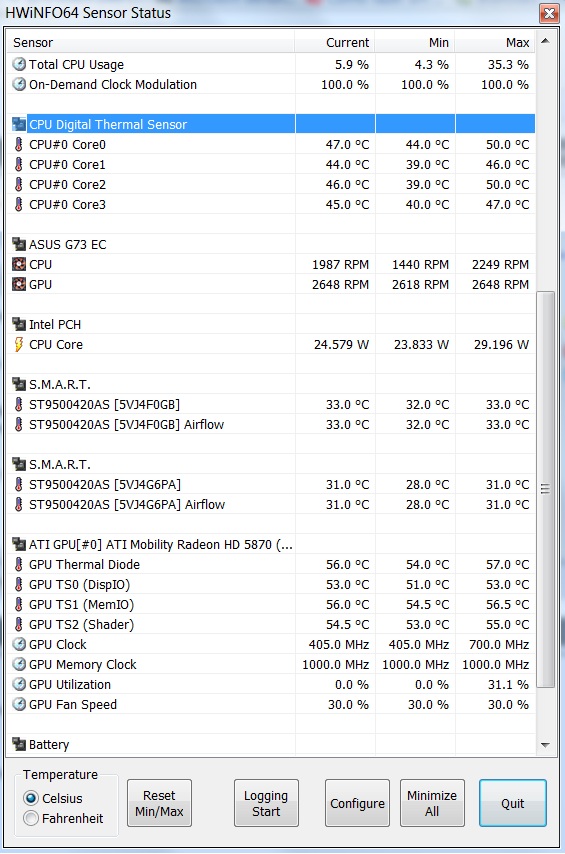Click the Reset Min/Max button

tap(159, 803)
